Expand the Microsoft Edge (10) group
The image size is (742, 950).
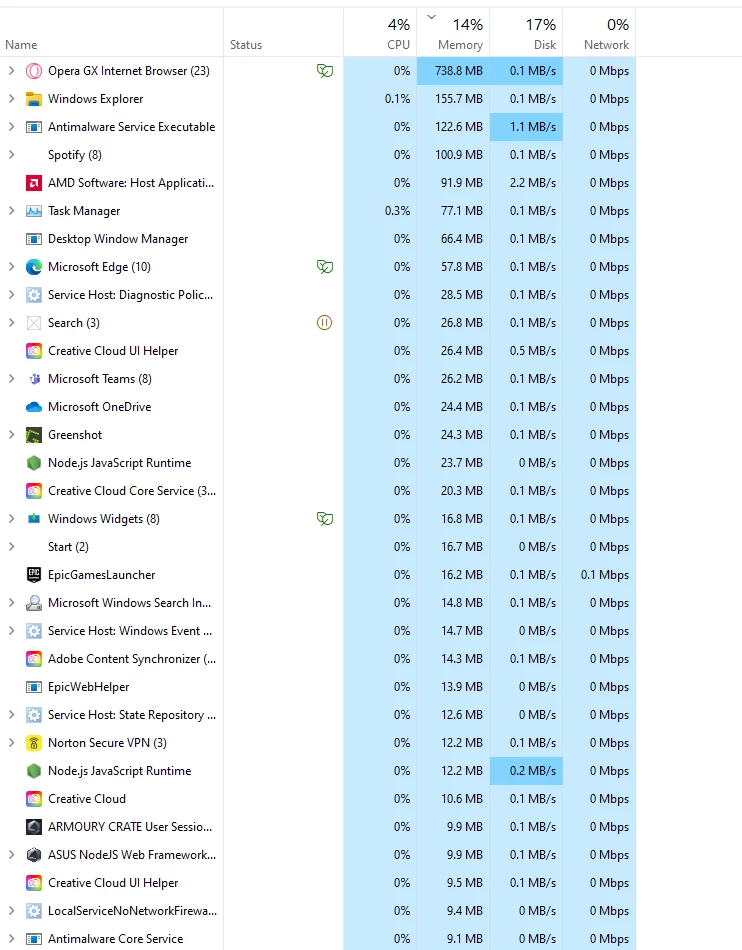[11, 267]
